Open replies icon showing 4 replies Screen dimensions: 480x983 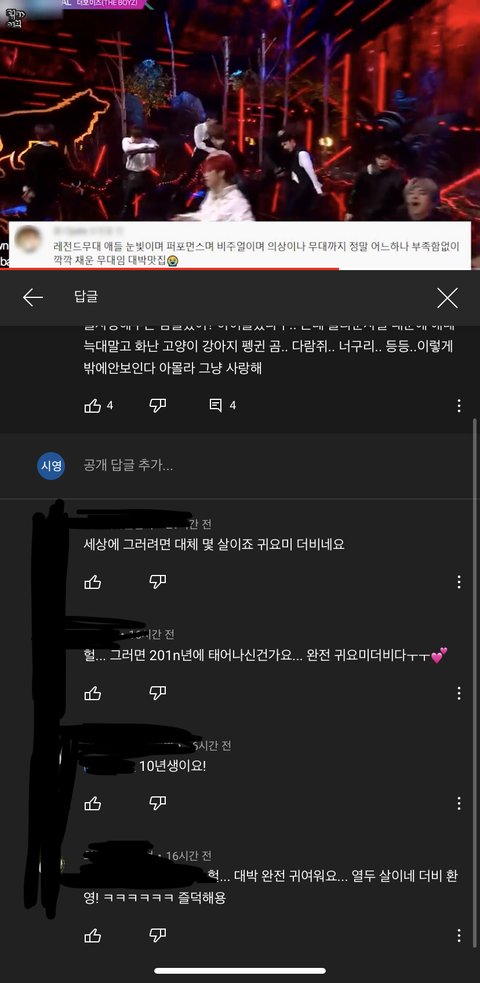coord(216,406)
